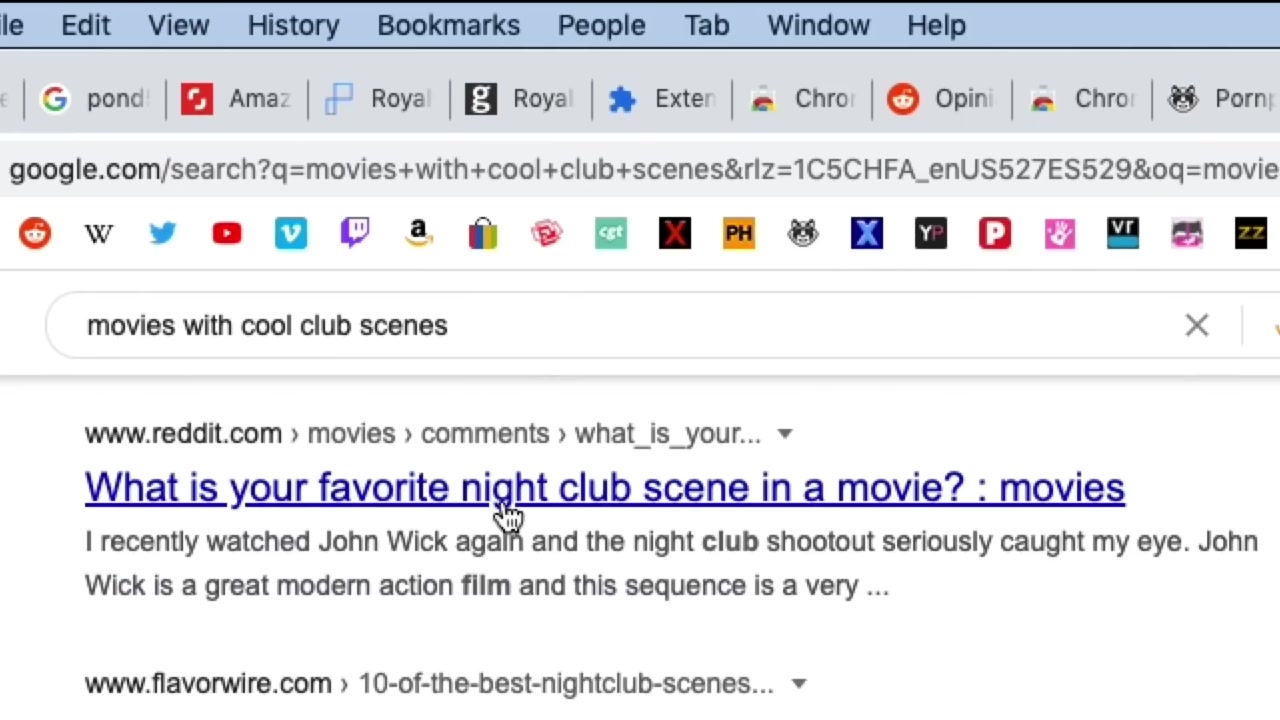Switch to the 'Chro' tab beside Exten

[803, 99]
